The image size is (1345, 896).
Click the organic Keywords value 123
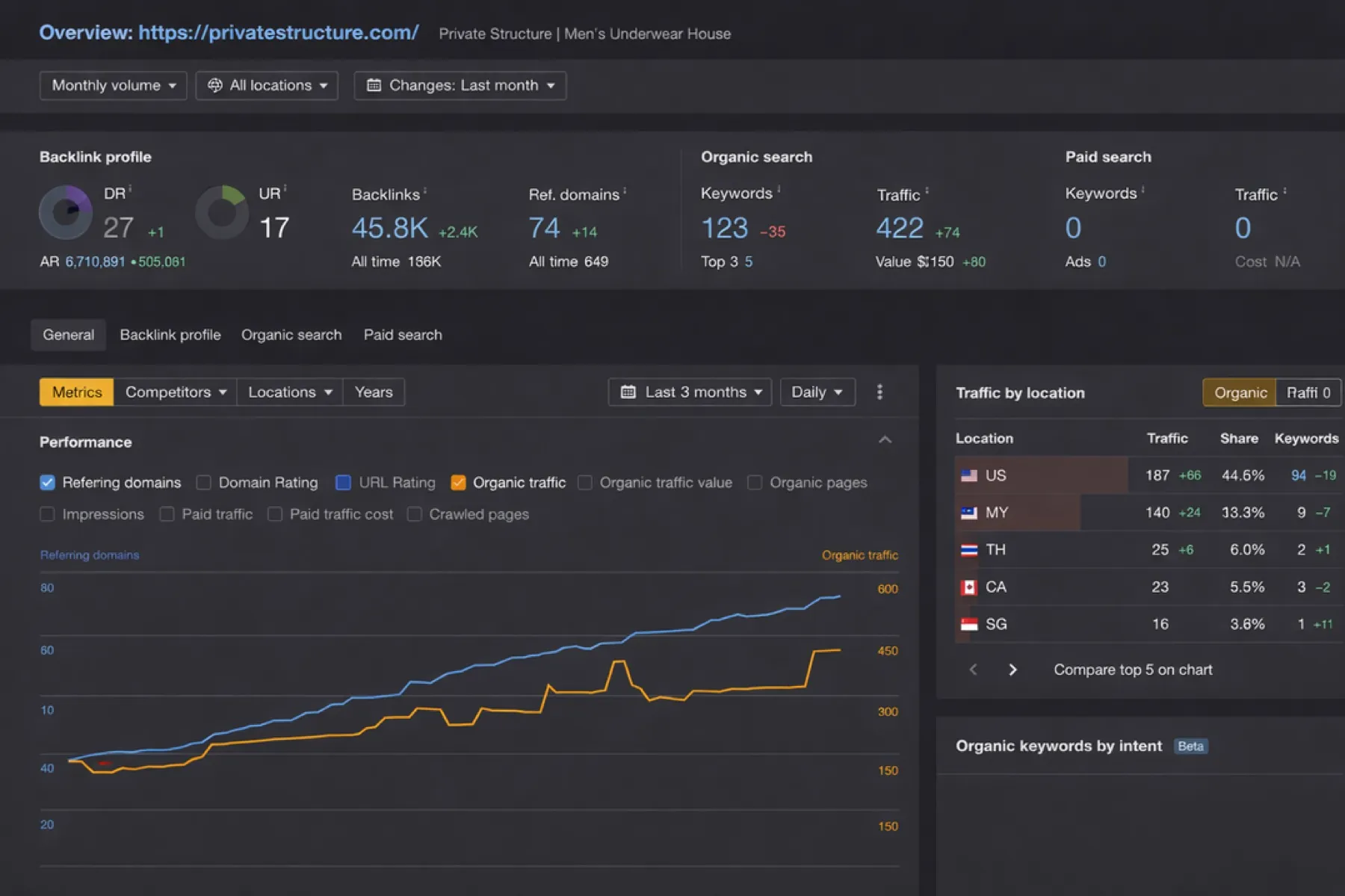[x=725, y=228]
